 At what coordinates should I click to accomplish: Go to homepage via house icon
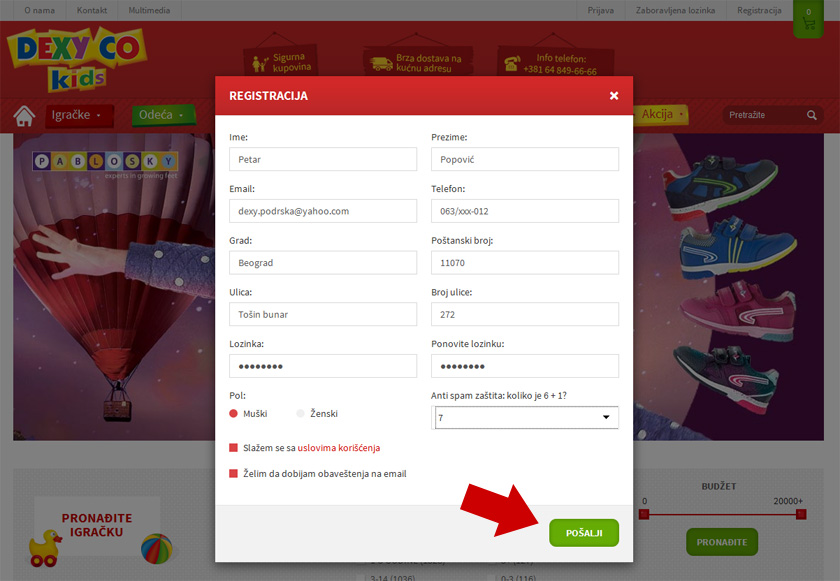coord(24,116)
